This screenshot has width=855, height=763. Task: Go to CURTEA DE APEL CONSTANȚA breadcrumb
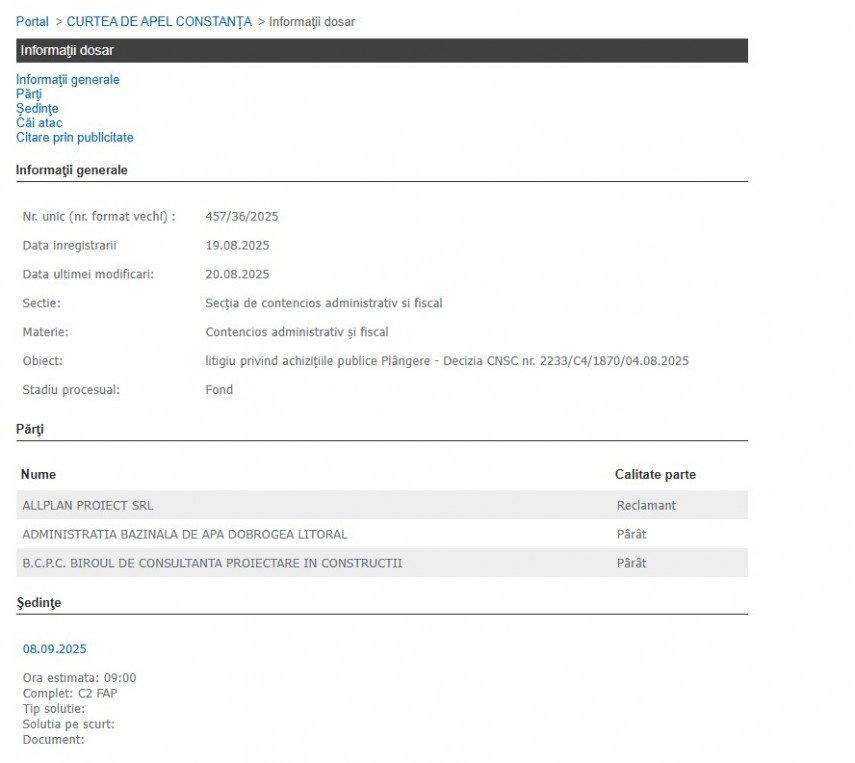159,22
